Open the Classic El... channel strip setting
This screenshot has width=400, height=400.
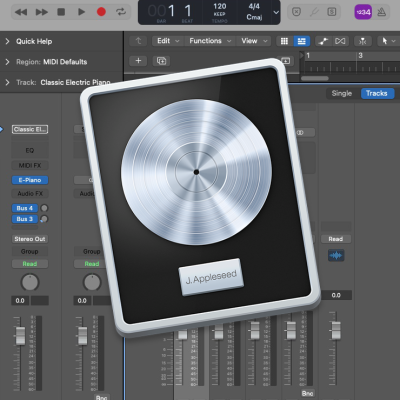pyautogui.click(x=30, y=129)
